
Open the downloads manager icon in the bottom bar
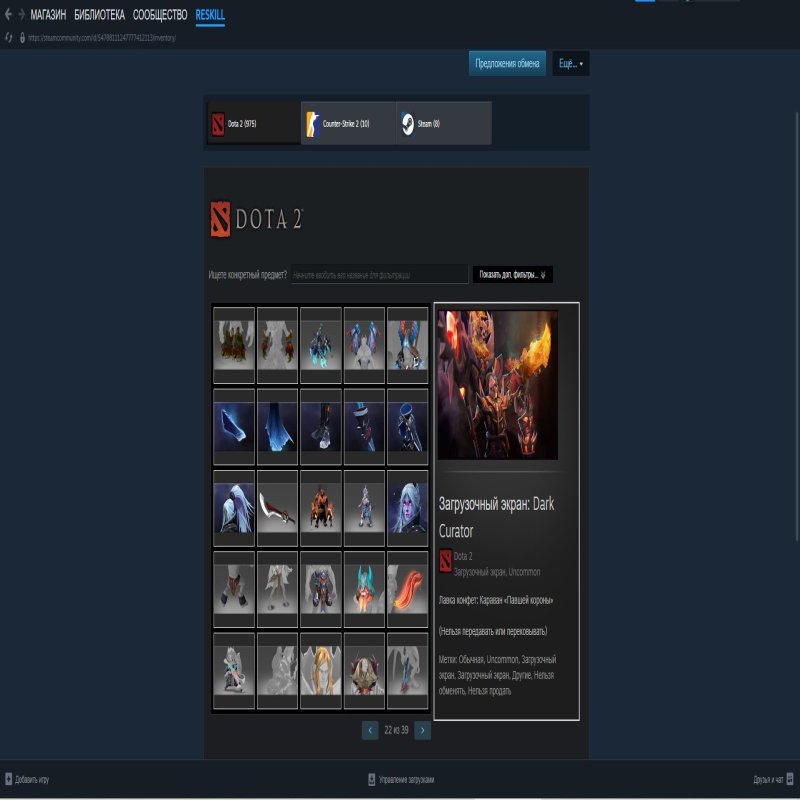point(371,779)
